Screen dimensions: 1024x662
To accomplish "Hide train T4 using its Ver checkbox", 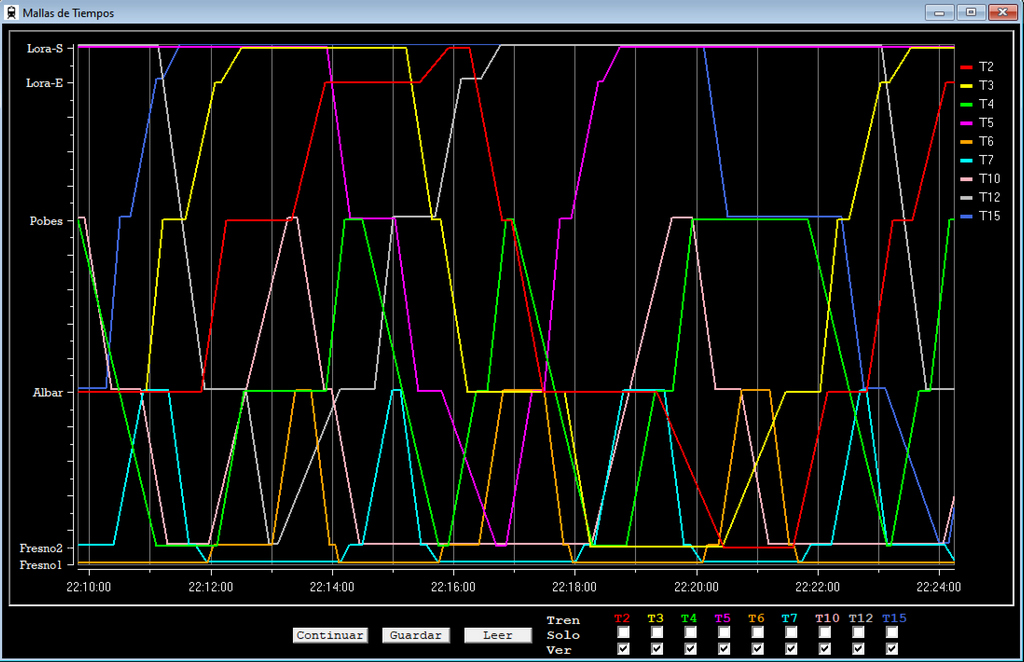I will 691,649.
